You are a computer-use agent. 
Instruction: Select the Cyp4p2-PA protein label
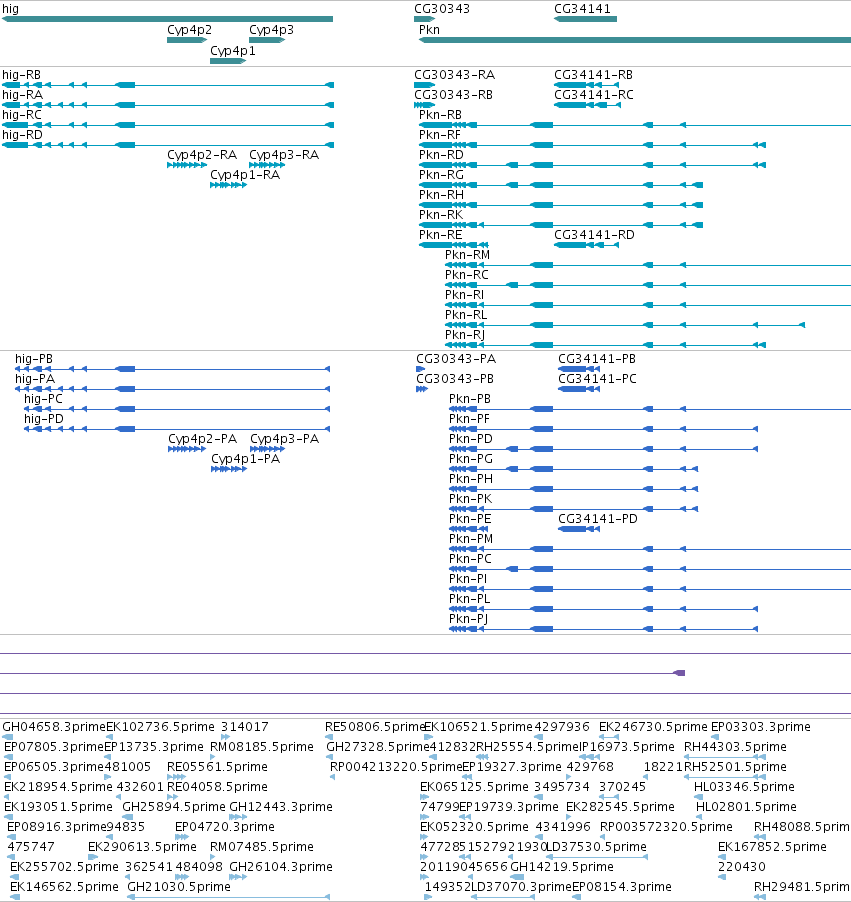(203, 439)
